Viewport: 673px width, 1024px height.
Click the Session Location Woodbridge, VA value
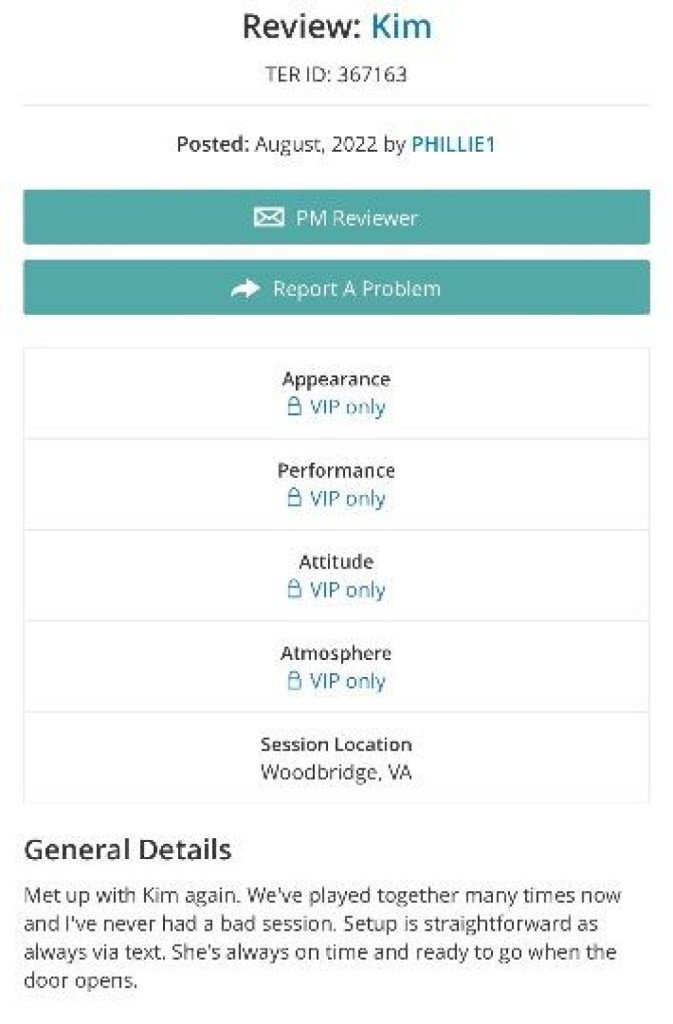[x=336, y=772]
